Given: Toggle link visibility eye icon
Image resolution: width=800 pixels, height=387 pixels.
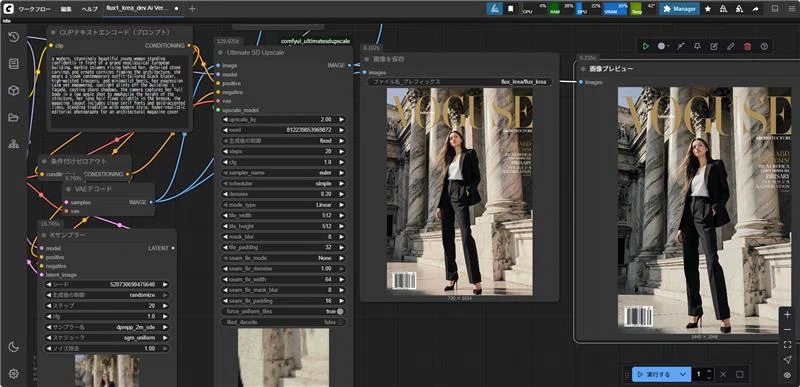Looking at the screenshot, I should coord(787,375).
